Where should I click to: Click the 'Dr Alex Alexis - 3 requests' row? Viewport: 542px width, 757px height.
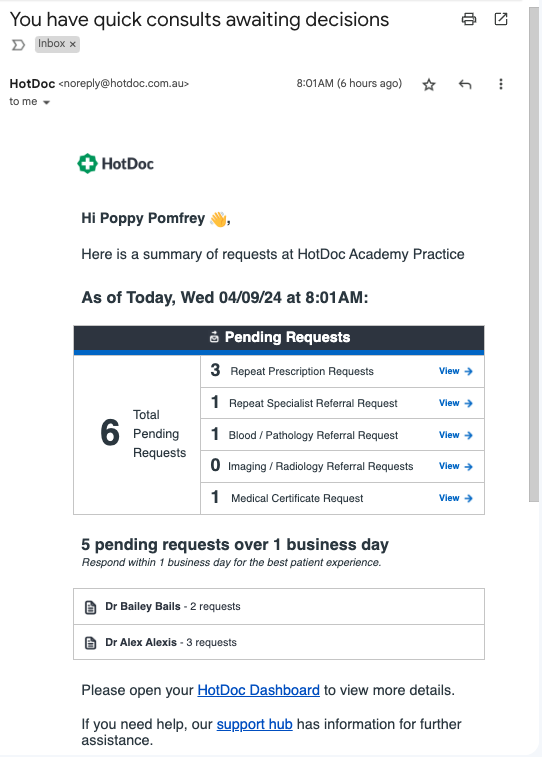pyautogui.click(x=279, y=642)
